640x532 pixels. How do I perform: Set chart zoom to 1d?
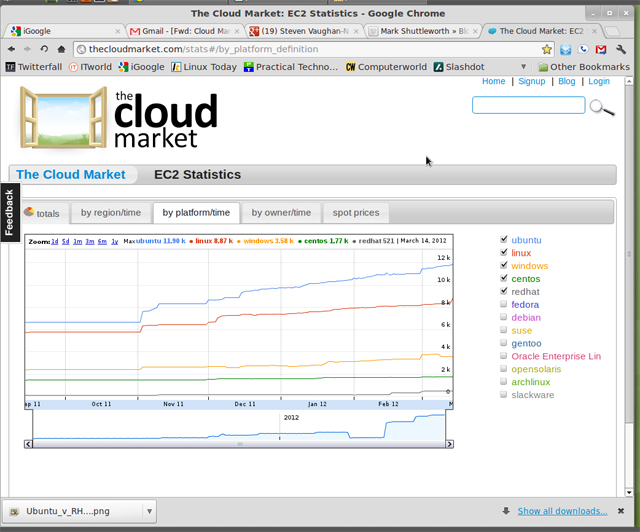tap(55, 242)
